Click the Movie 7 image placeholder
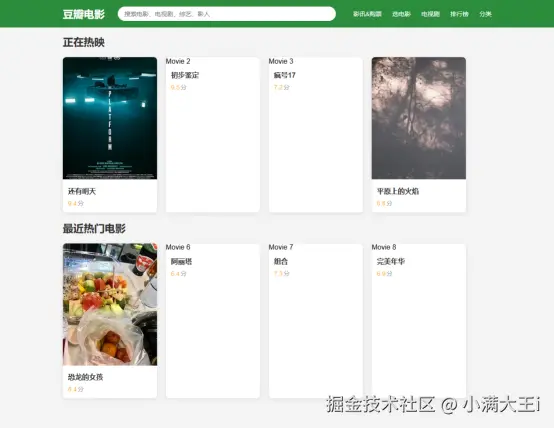This screenshot has width=554, height=428. click(281, 247)
